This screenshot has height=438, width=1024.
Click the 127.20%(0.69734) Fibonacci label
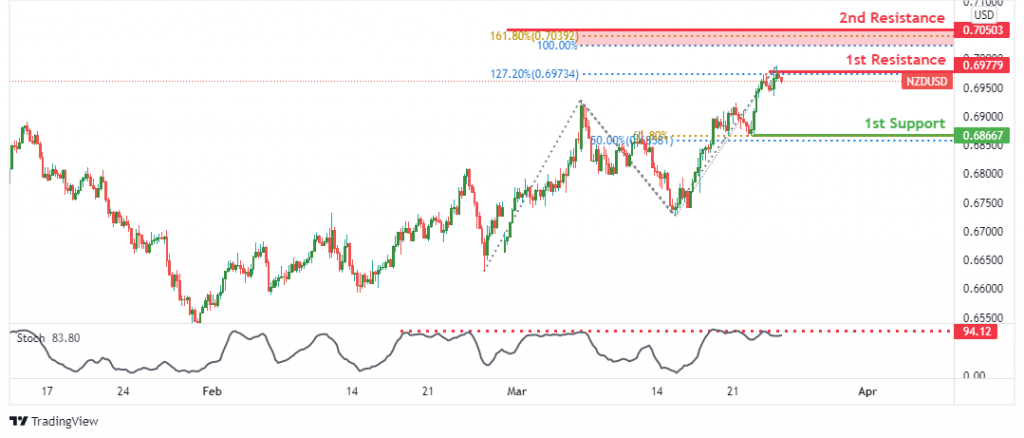pos(534,74)
